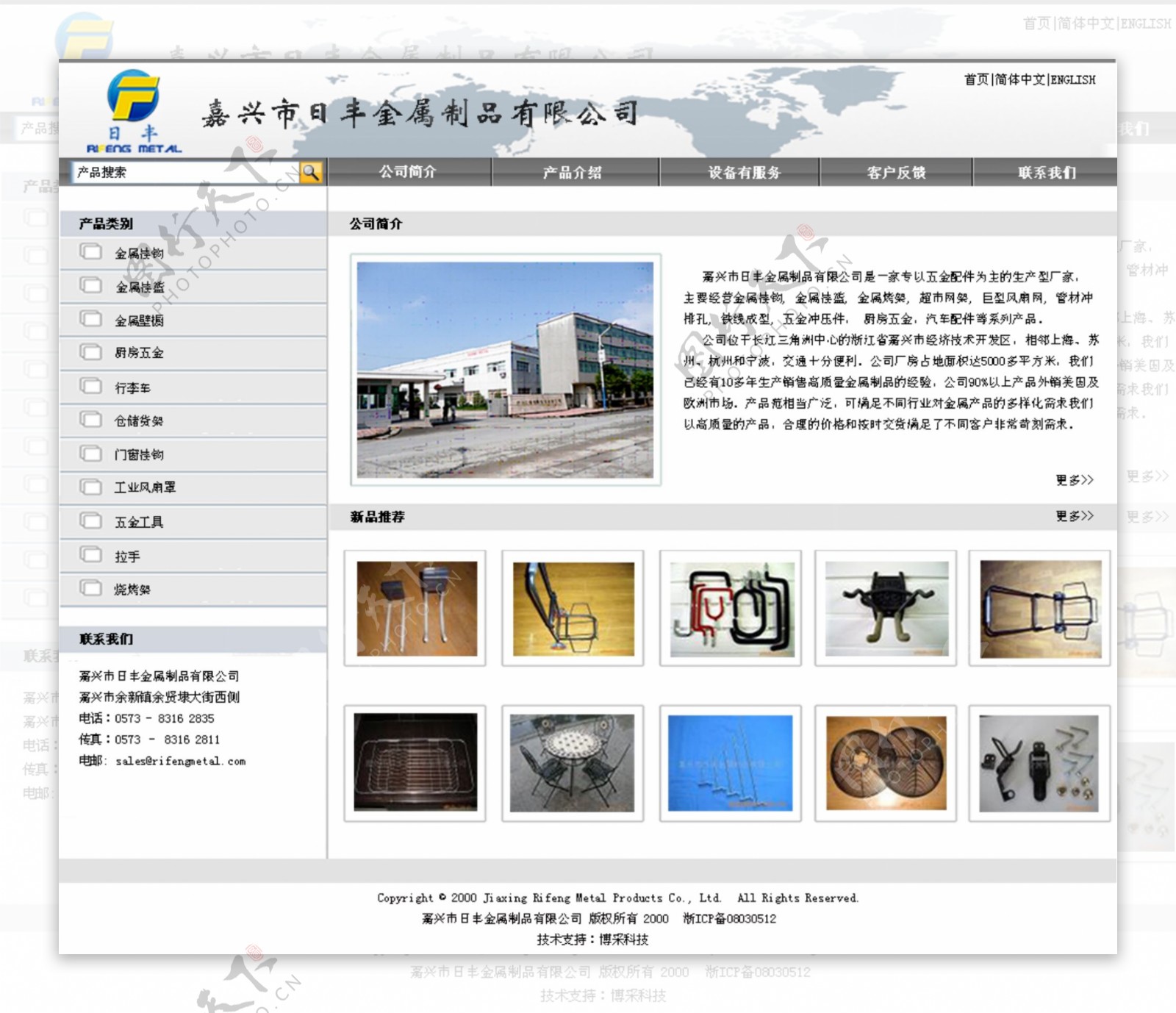This screenshot has height=1013, width=1176.
Task: Click the 电话: 0573 - 8316 2835 line
Action: pyautogui.click(x=147, y=718)
